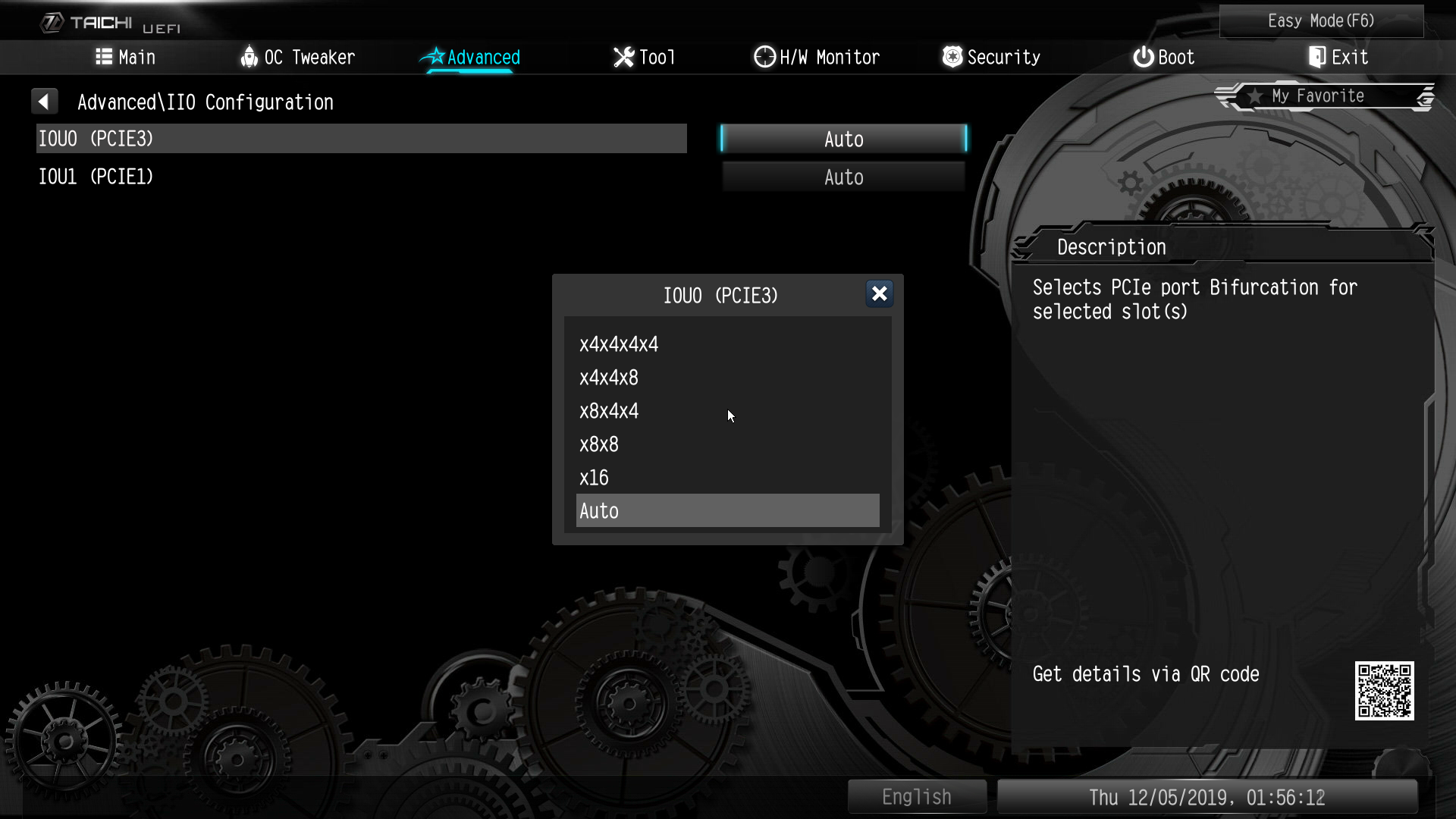Open the Security tab

coord(991,57)
